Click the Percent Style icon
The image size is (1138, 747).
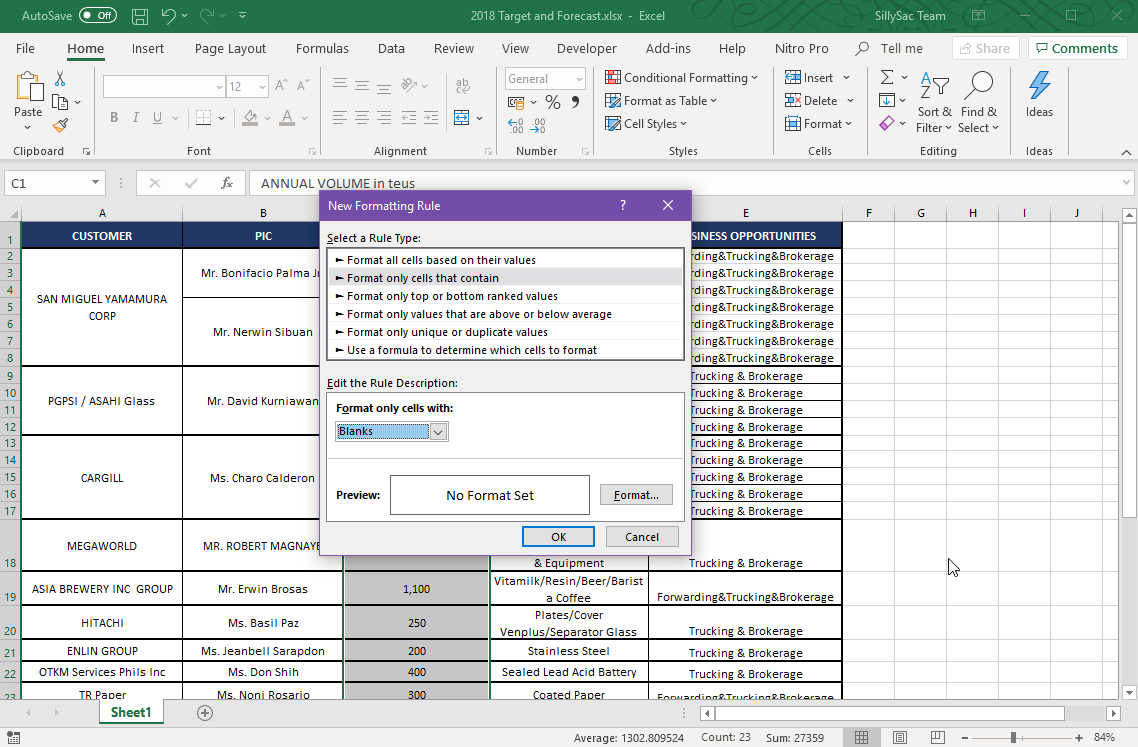pos(553,102)
